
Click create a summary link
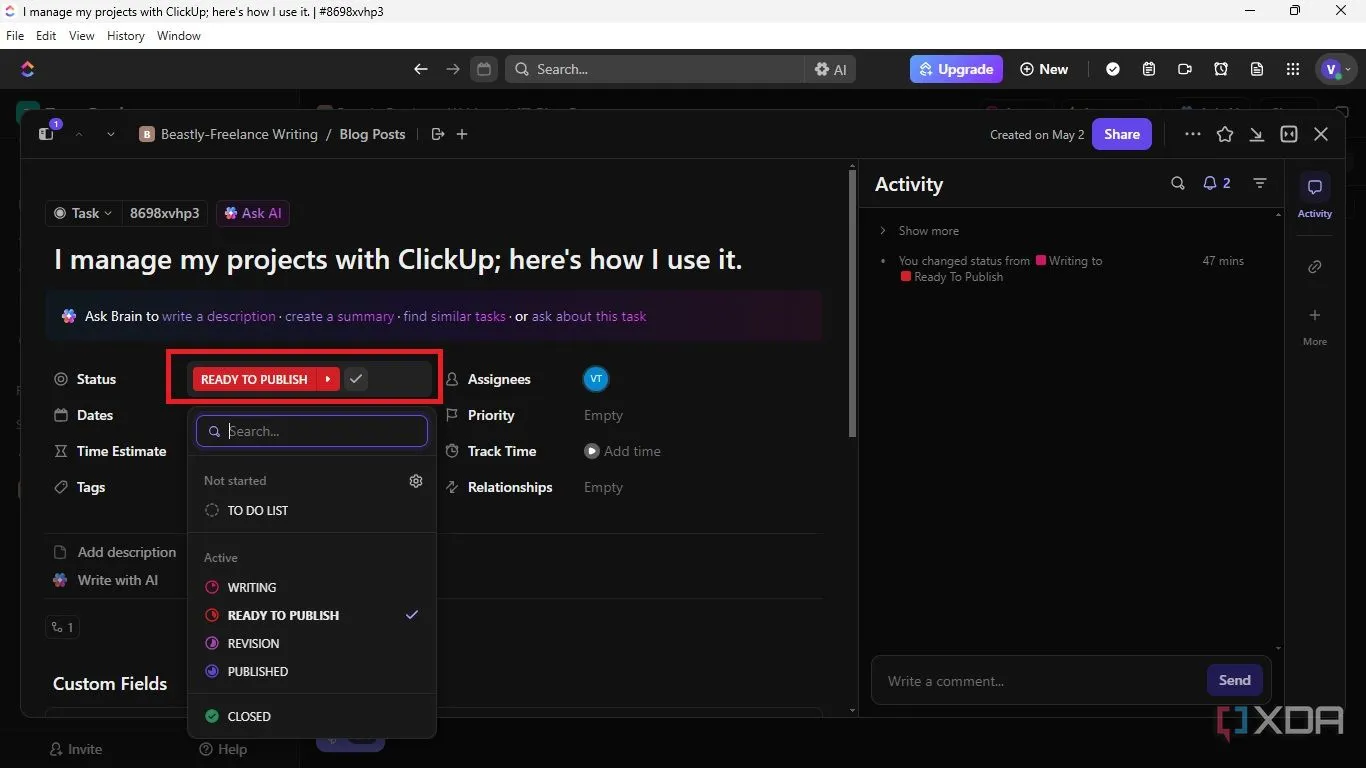340,316
